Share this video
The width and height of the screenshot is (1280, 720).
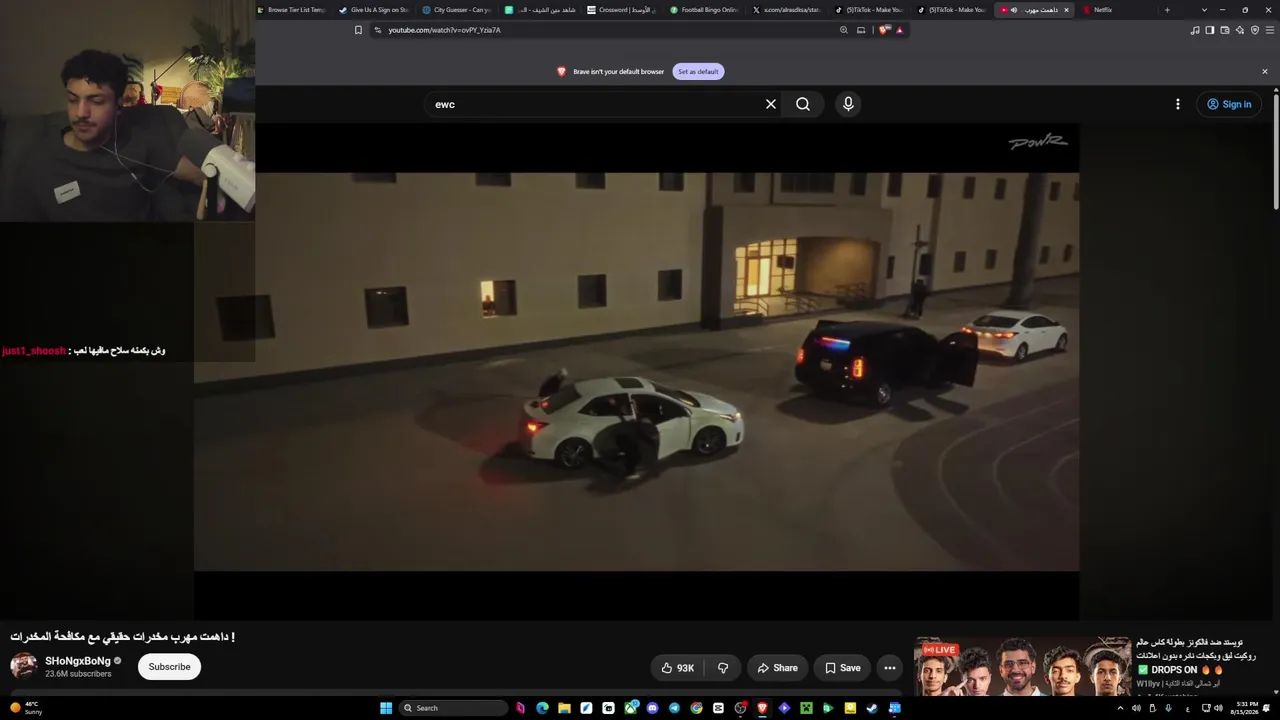click(777, 668)
